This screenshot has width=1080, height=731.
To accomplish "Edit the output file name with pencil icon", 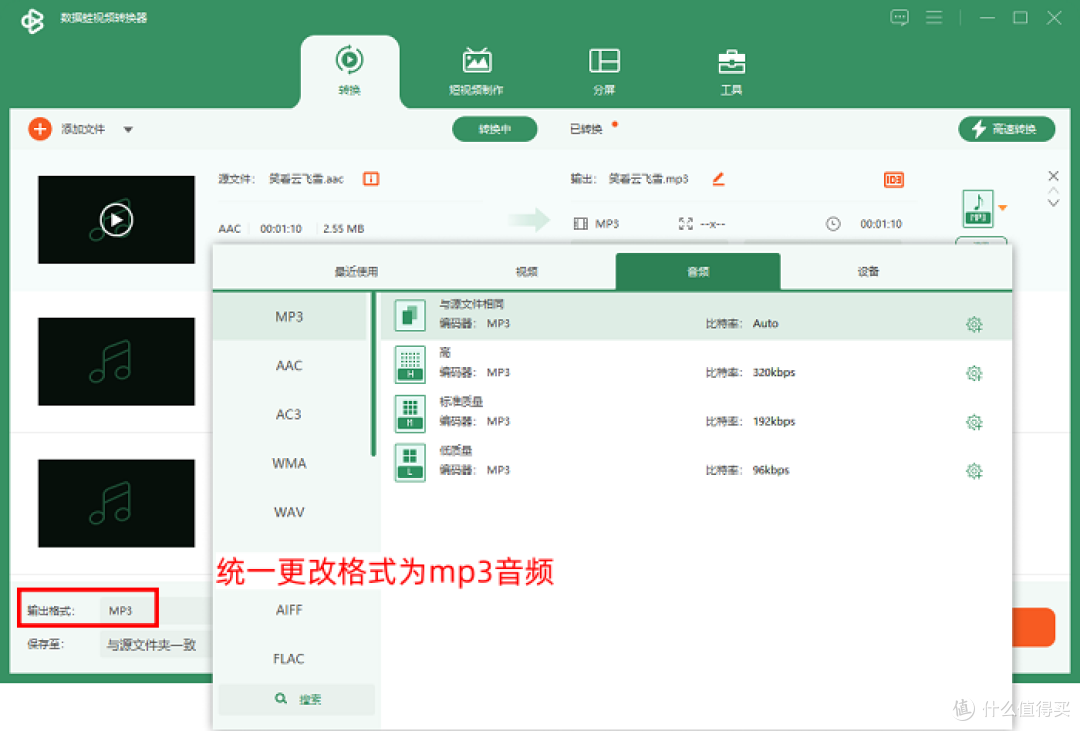I will [x=718, y=179].
